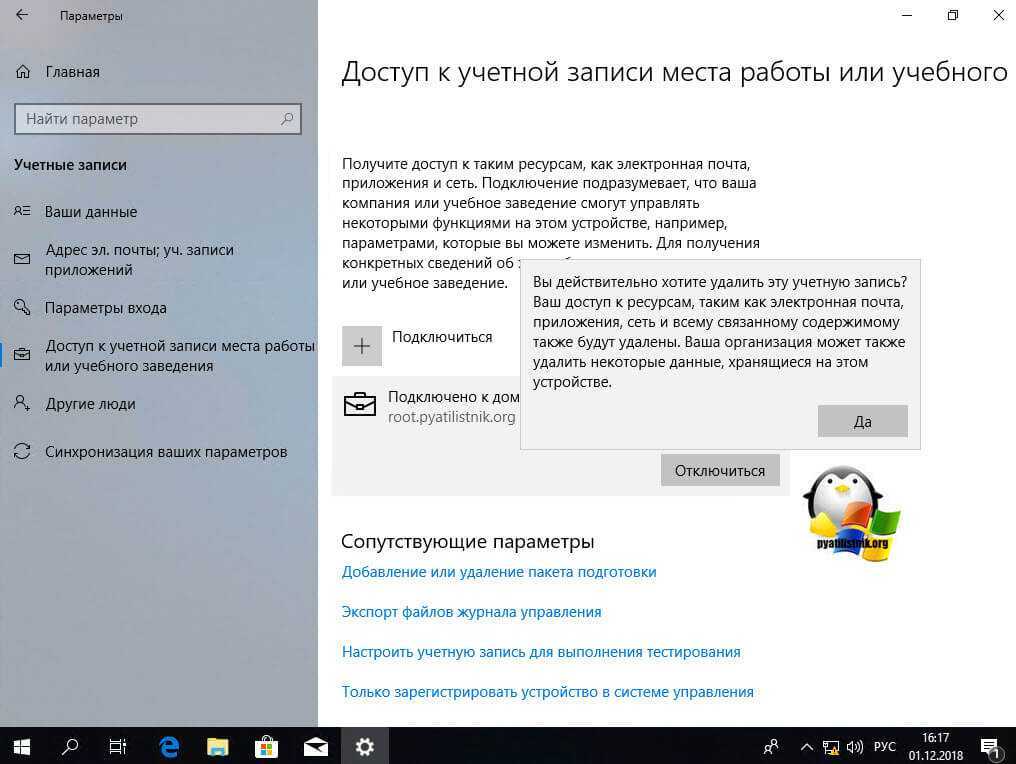
Task: Launch Microsoft Edge from the taskbar
Action: click(x=169, y=746)
